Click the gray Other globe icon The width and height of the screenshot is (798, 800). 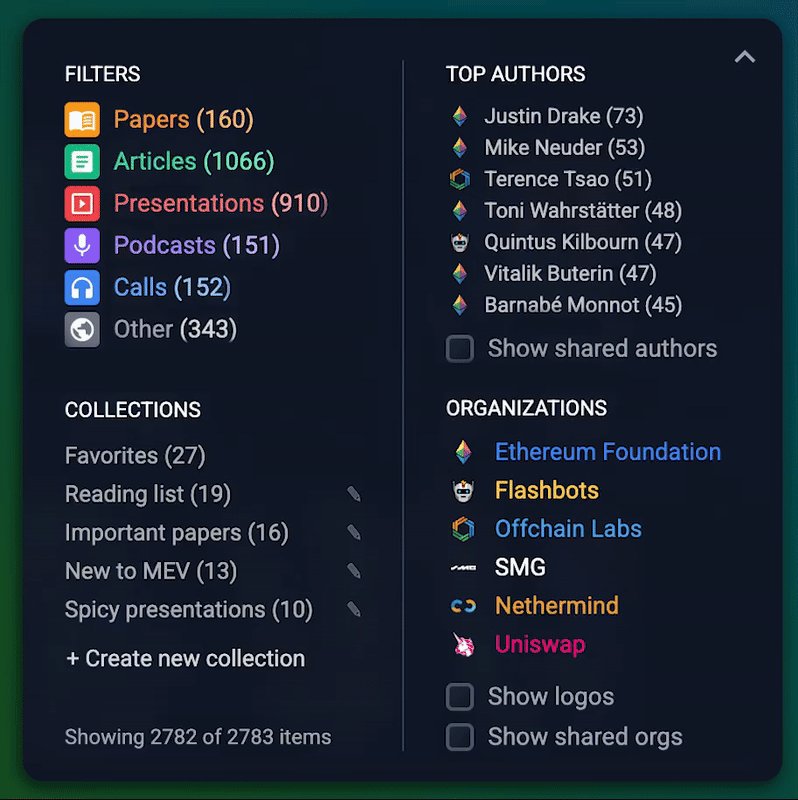click(82, 330)
